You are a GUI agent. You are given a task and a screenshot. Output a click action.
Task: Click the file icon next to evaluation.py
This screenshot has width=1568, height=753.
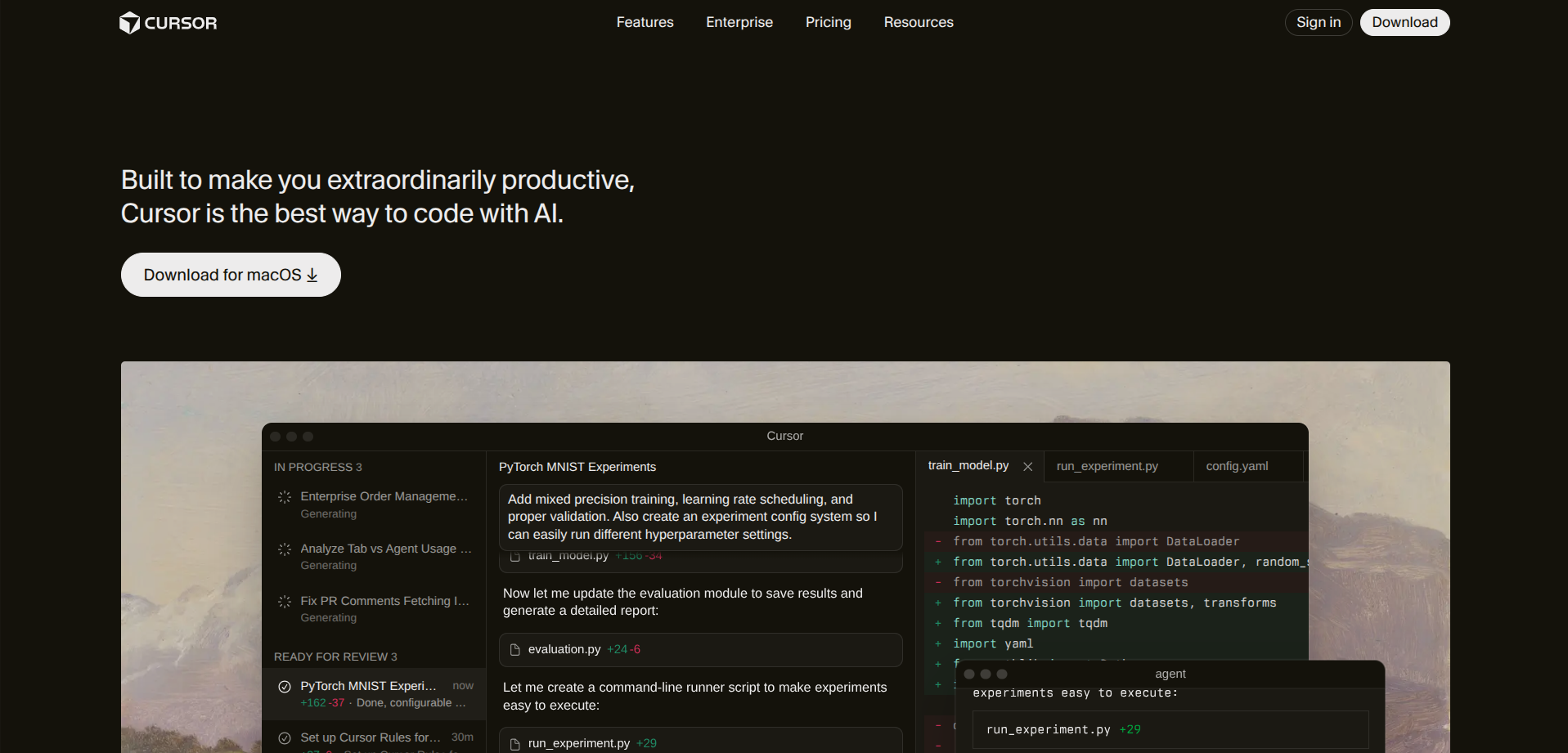[x=515, y=650]
